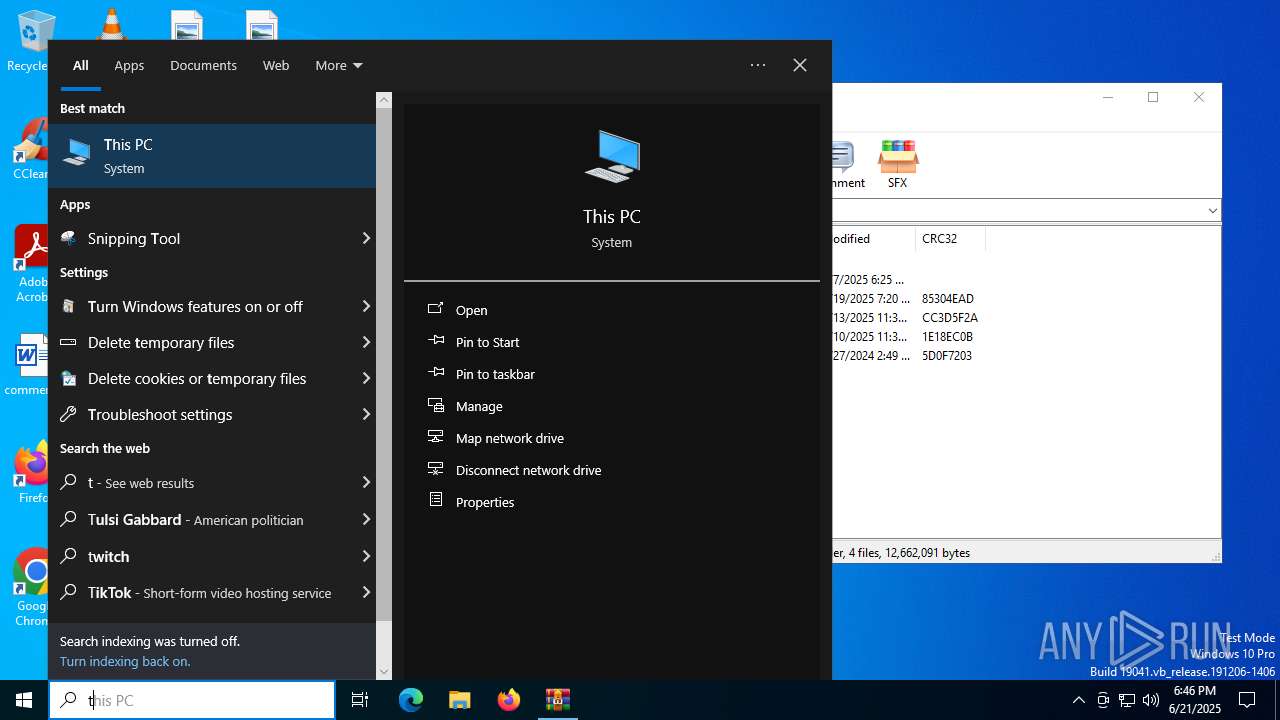Screen dimensions: 1280x720
Task: Click the Turn Windows features icon
Action: point(69,306)
